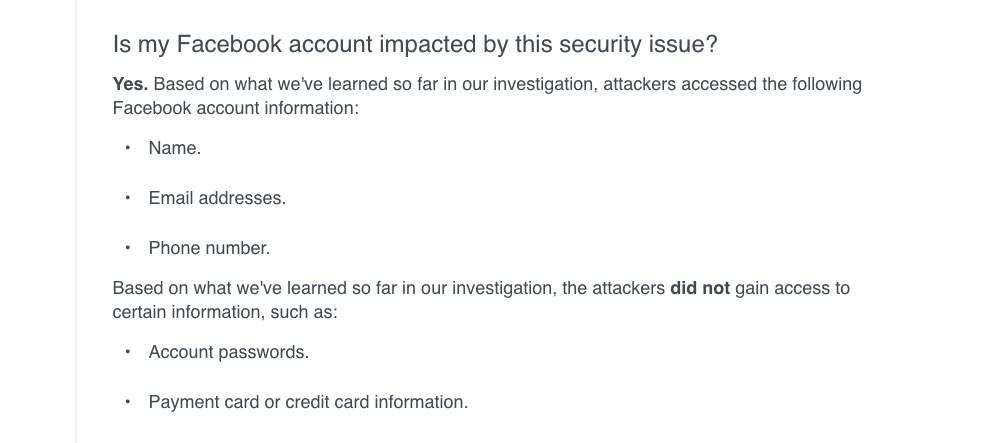The image size is (997, 443).
Task: Click the bold "did not" text
Action: click(x=700, y=289)
